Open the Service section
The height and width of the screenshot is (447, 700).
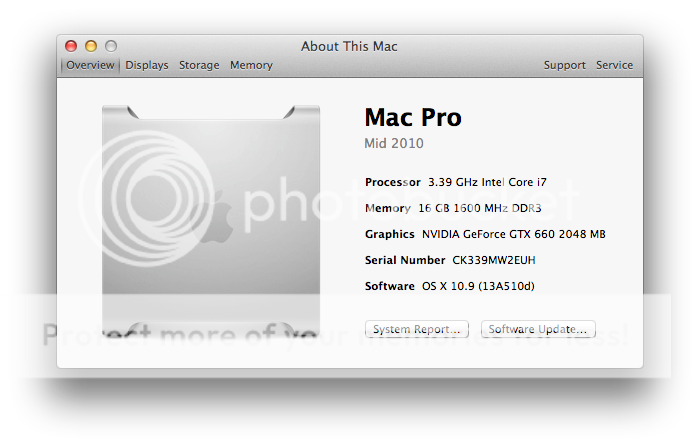coord(614,65)
